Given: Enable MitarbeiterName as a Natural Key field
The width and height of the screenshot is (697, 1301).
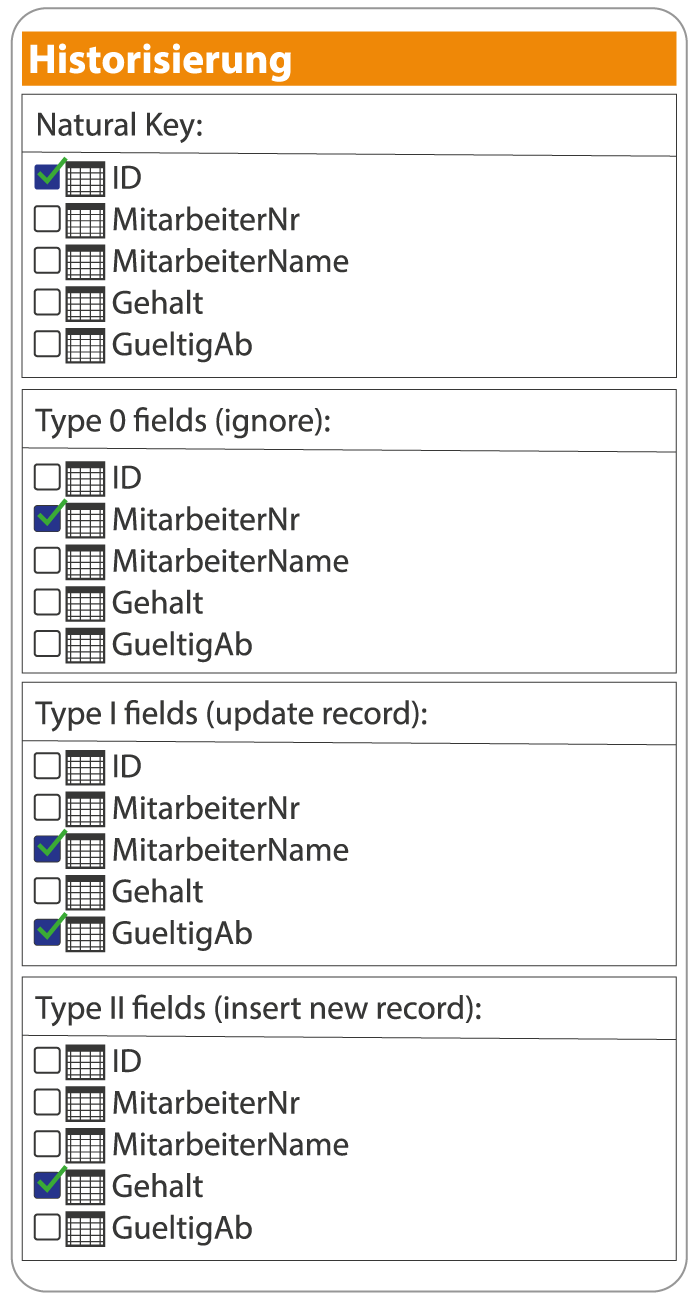Looking at the screenshot, I should click(46, 261).
